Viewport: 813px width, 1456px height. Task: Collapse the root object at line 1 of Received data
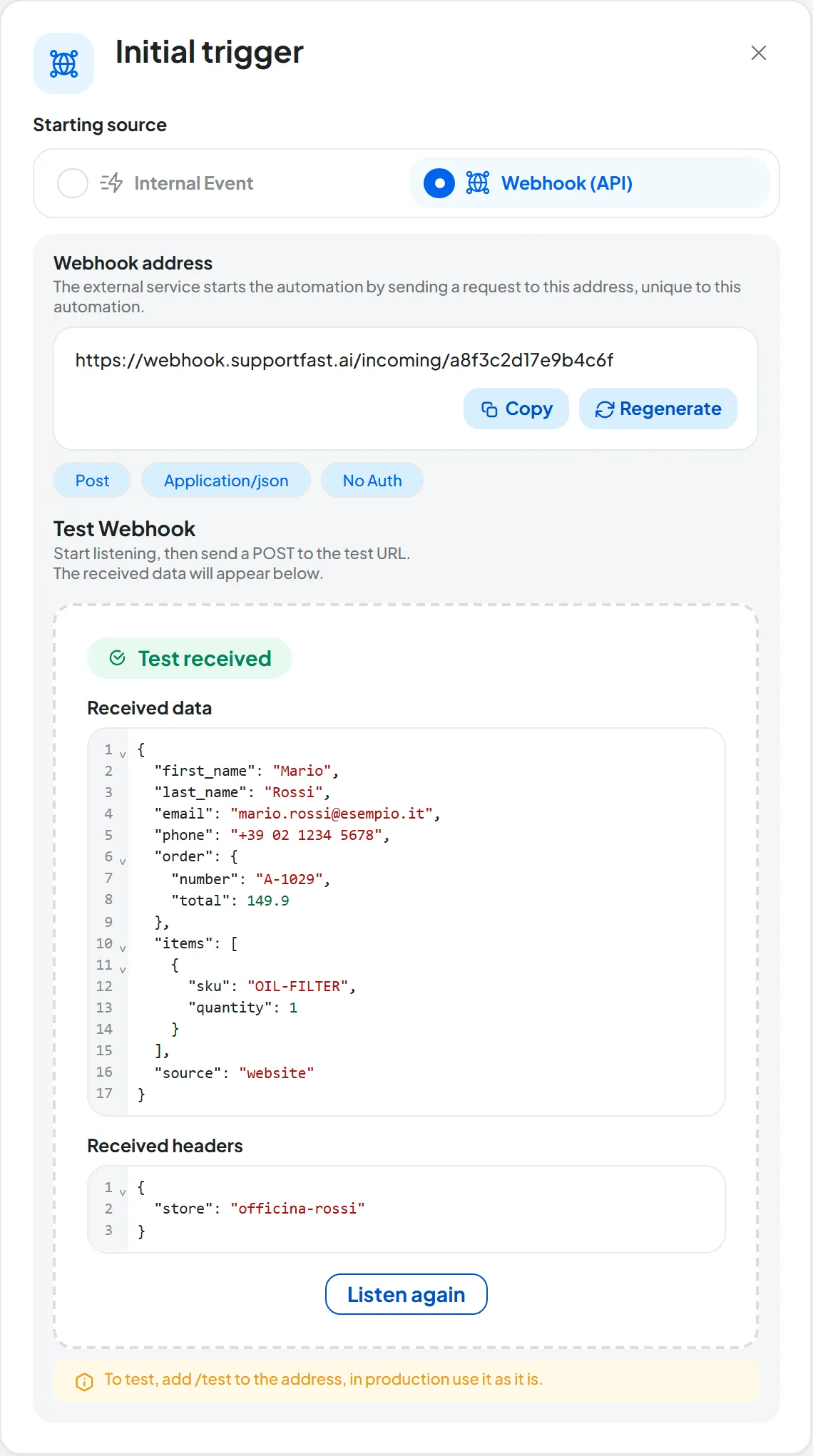pyautogui.click(x=123, y=754)
